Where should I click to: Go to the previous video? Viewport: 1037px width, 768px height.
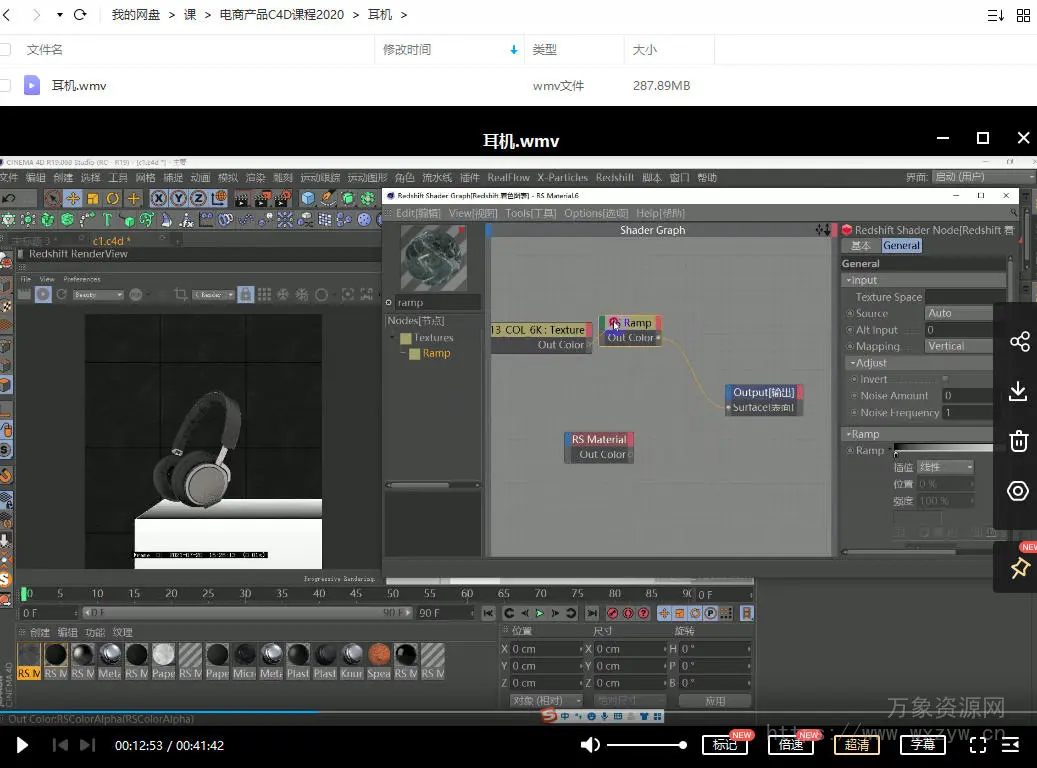coord(60,745)
